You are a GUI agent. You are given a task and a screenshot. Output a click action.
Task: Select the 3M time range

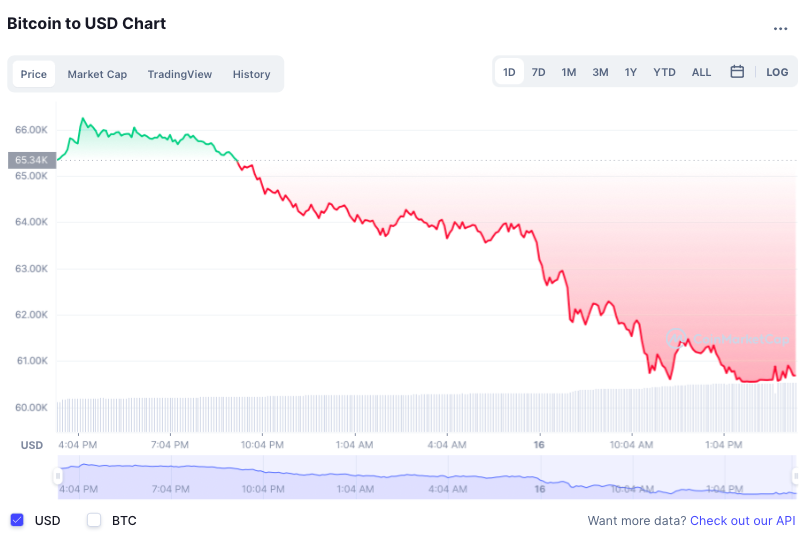coord(600,72)
